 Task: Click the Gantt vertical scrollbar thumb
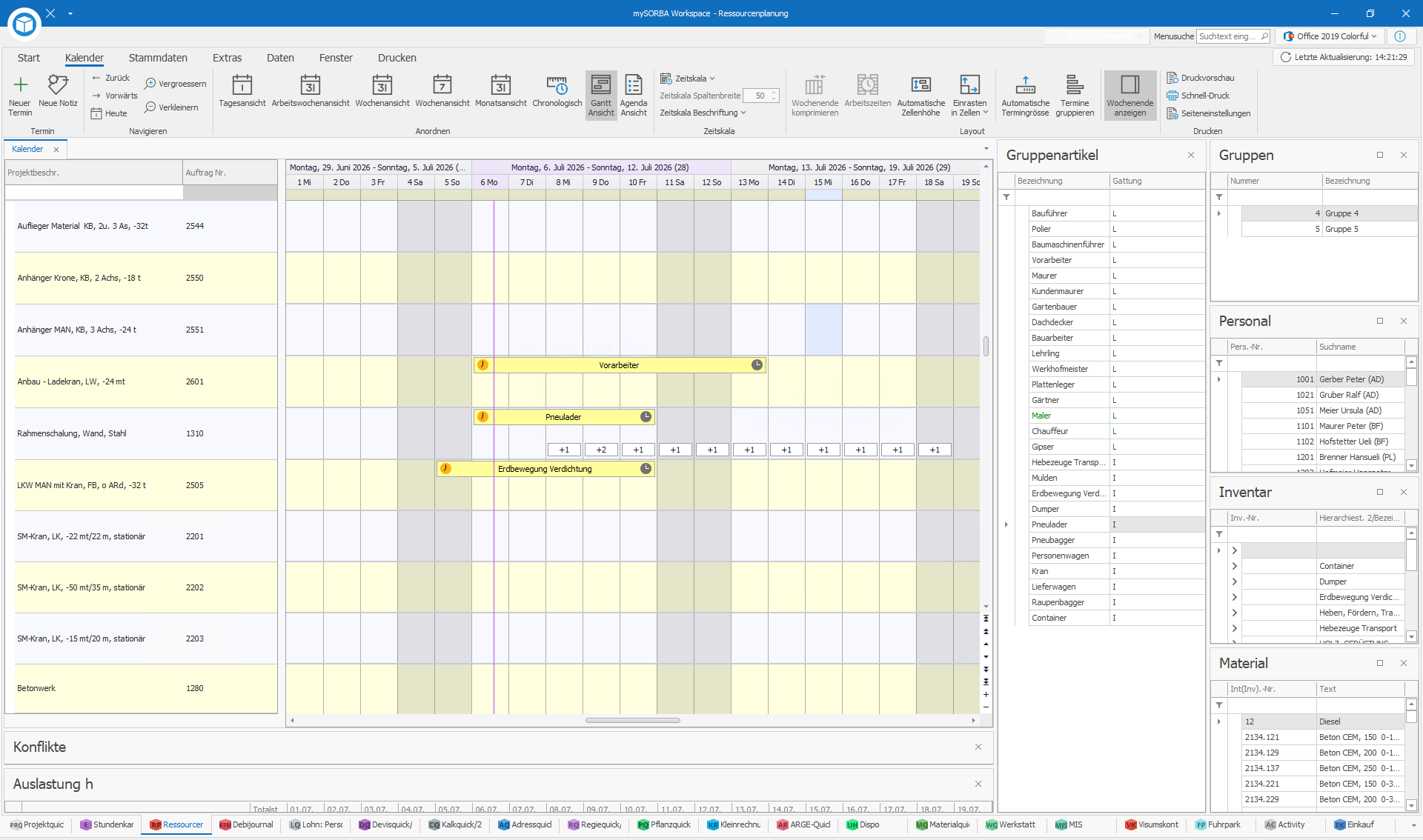986,346
